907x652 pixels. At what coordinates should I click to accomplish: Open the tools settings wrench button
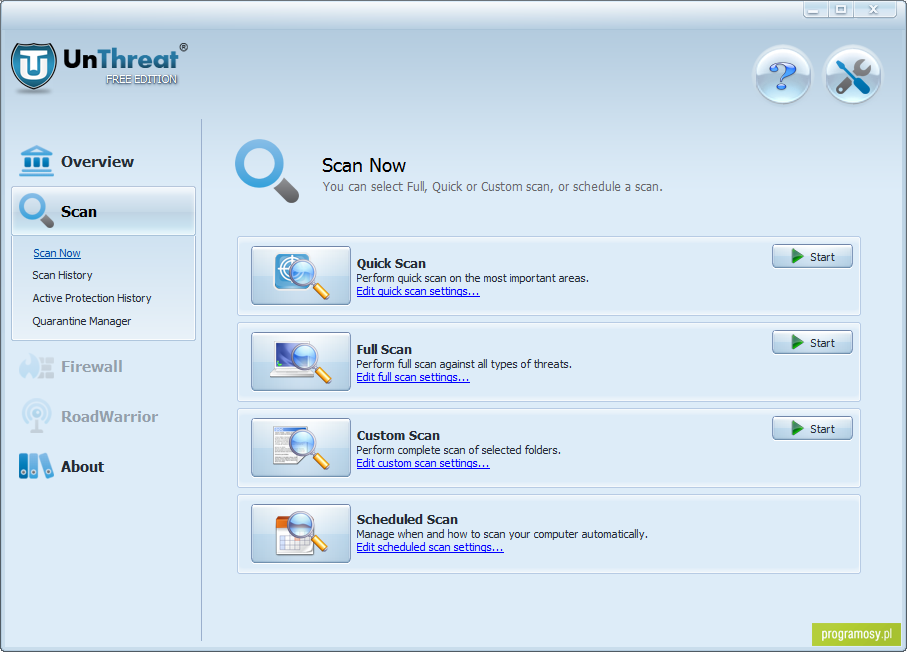coord(853,76)
